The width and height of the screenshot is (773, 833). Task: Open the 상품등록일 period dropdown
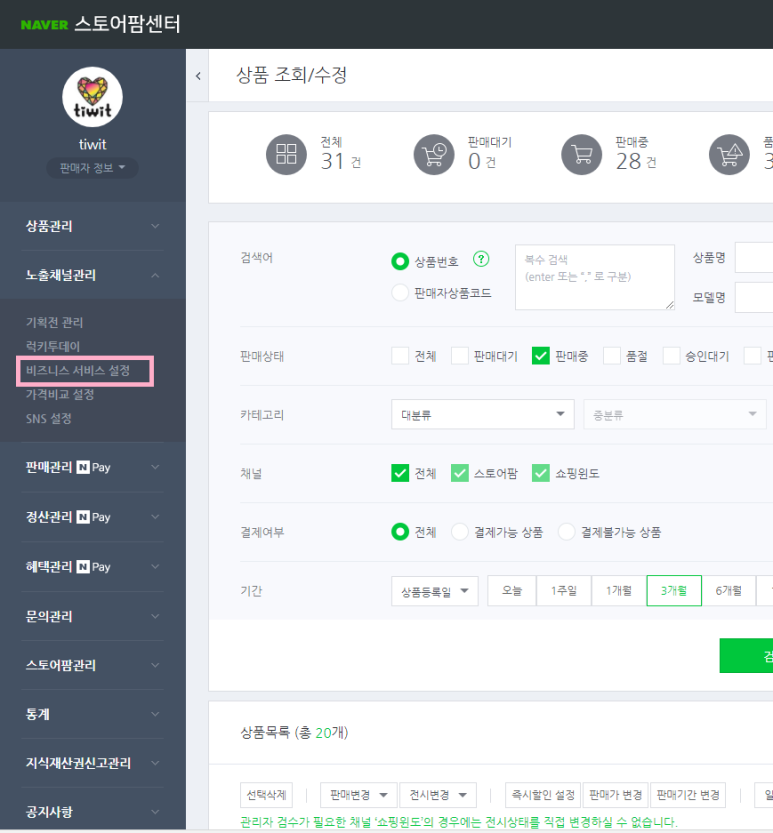pyautogui.click(x=435, y=591)
